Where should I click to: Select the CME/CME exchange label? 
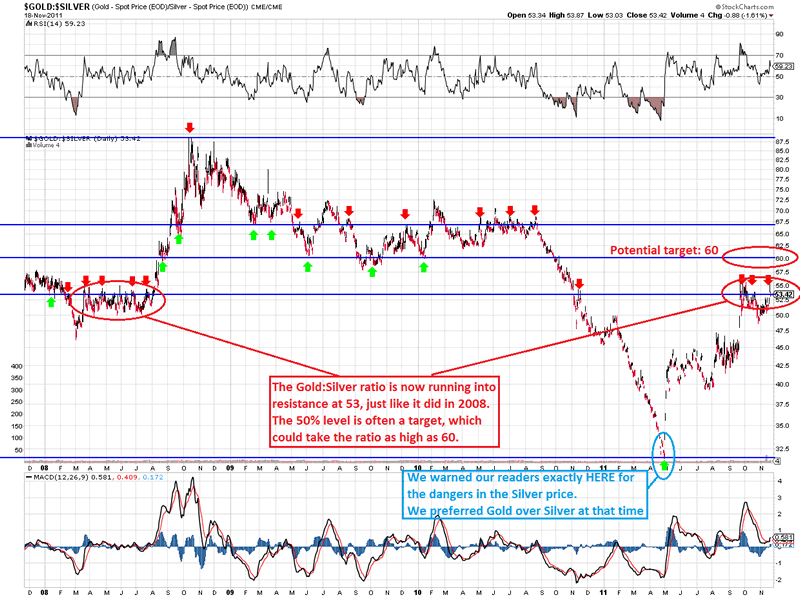tap(266, 7)
